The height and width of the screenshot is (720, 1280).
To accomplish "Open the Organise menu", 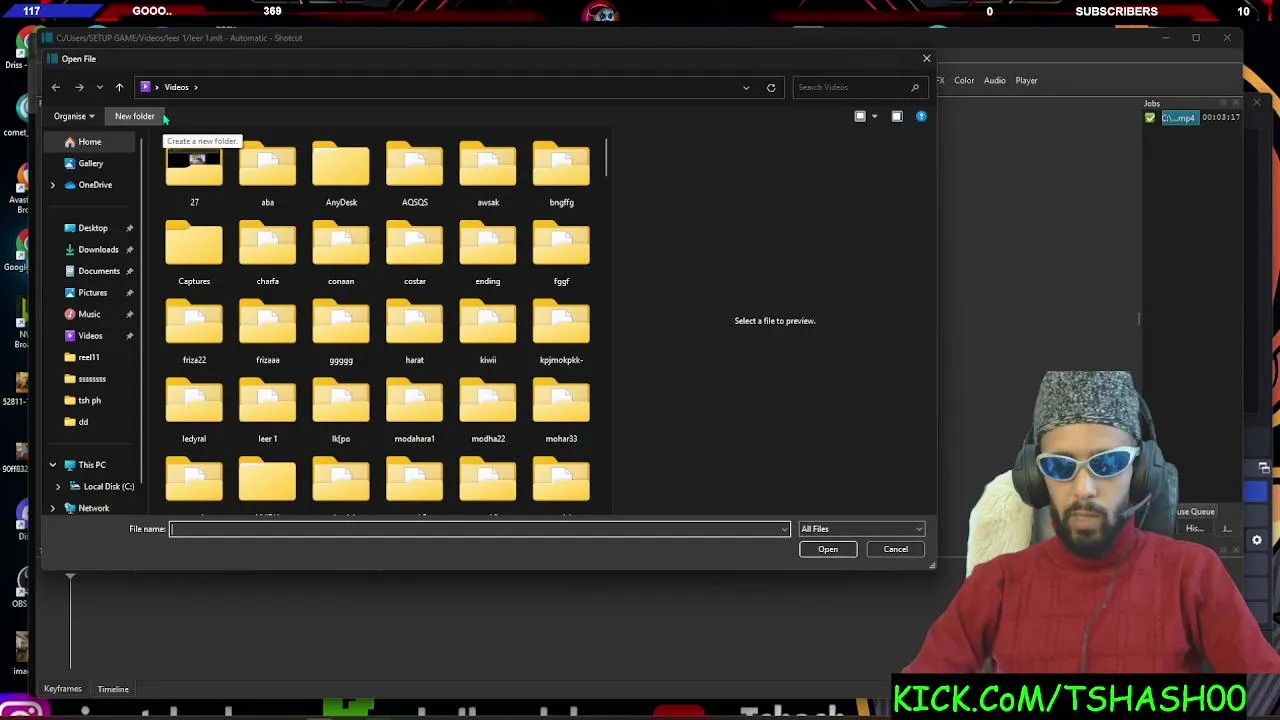I will [x=74, y=116].
